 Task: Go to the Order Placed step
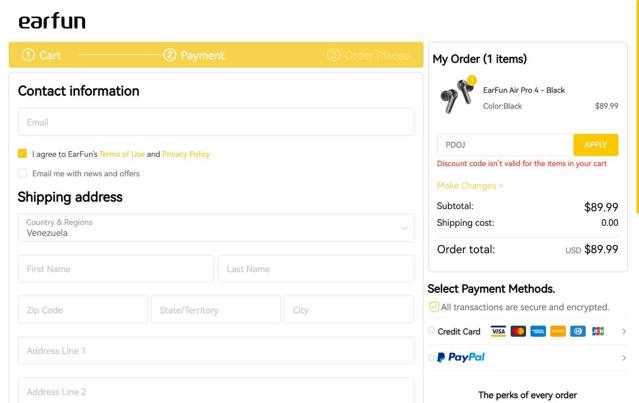point(368,55)
